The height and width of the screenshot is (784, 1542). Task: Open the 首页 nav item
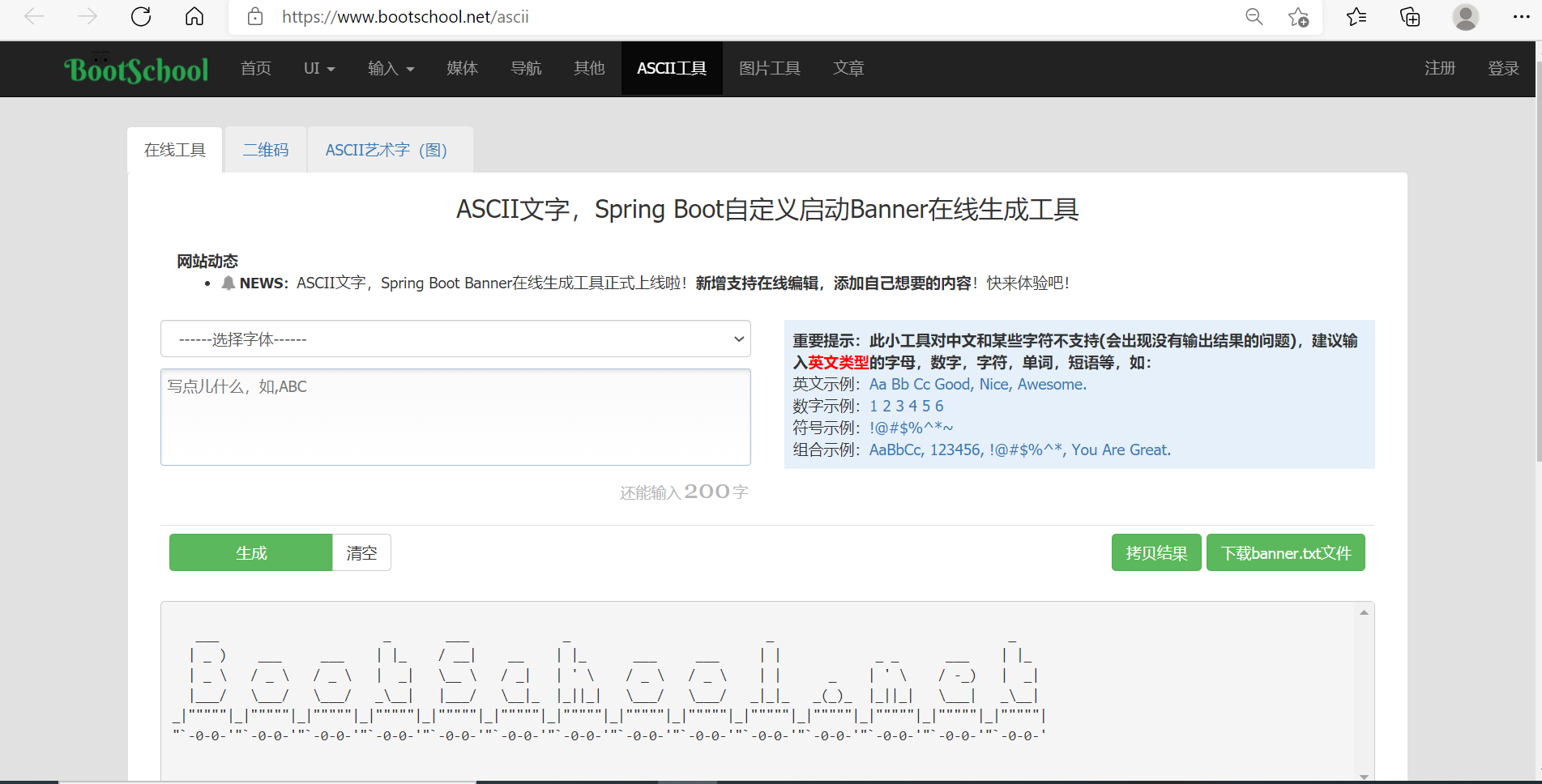[x=256, y=69]
